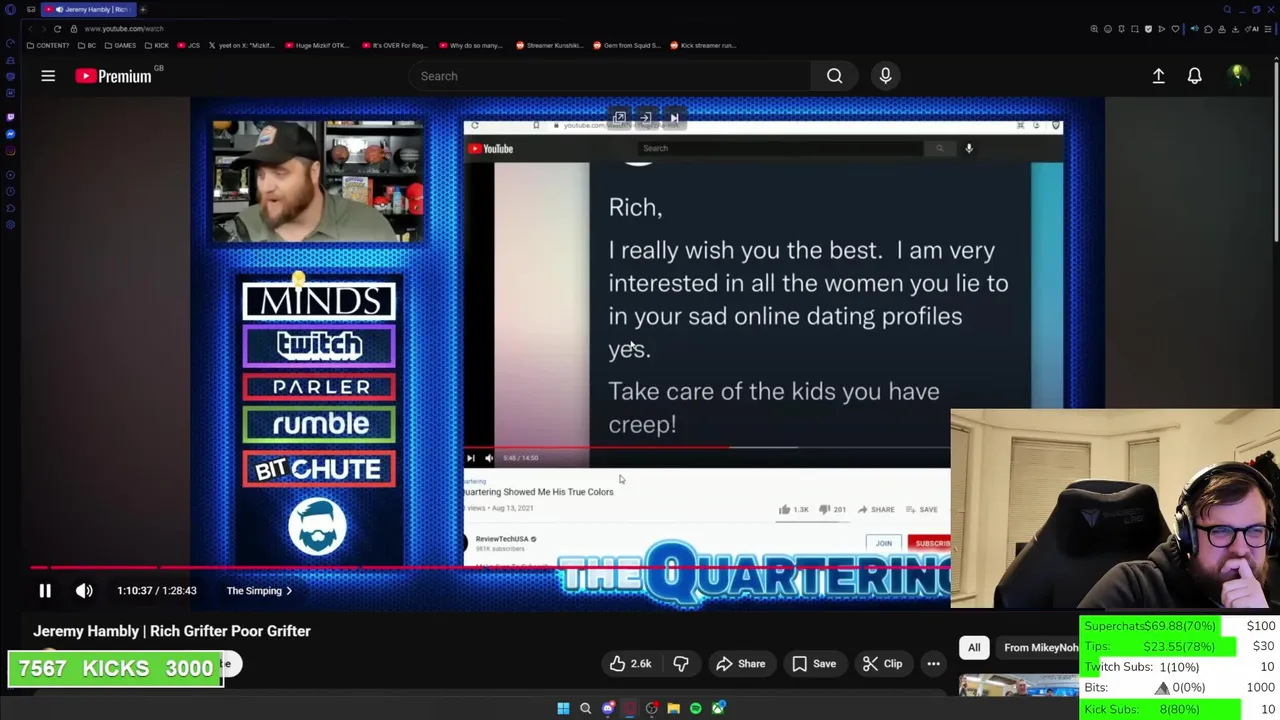Click the heart bookmark toolbar icon
1280x720 pixels.
tap(1175, 29)
